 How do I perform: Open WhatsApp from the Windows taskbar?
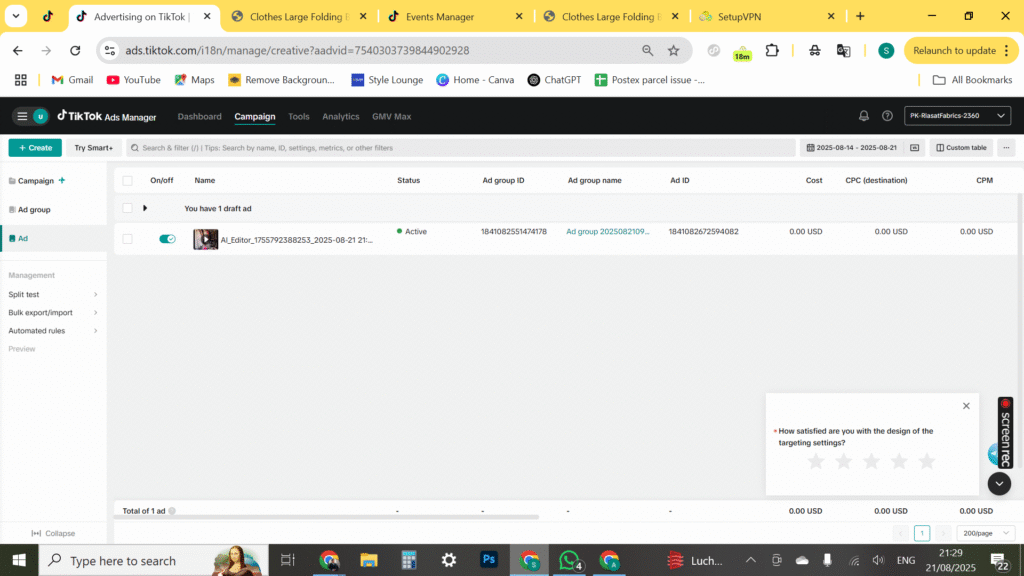coord(569,560)
